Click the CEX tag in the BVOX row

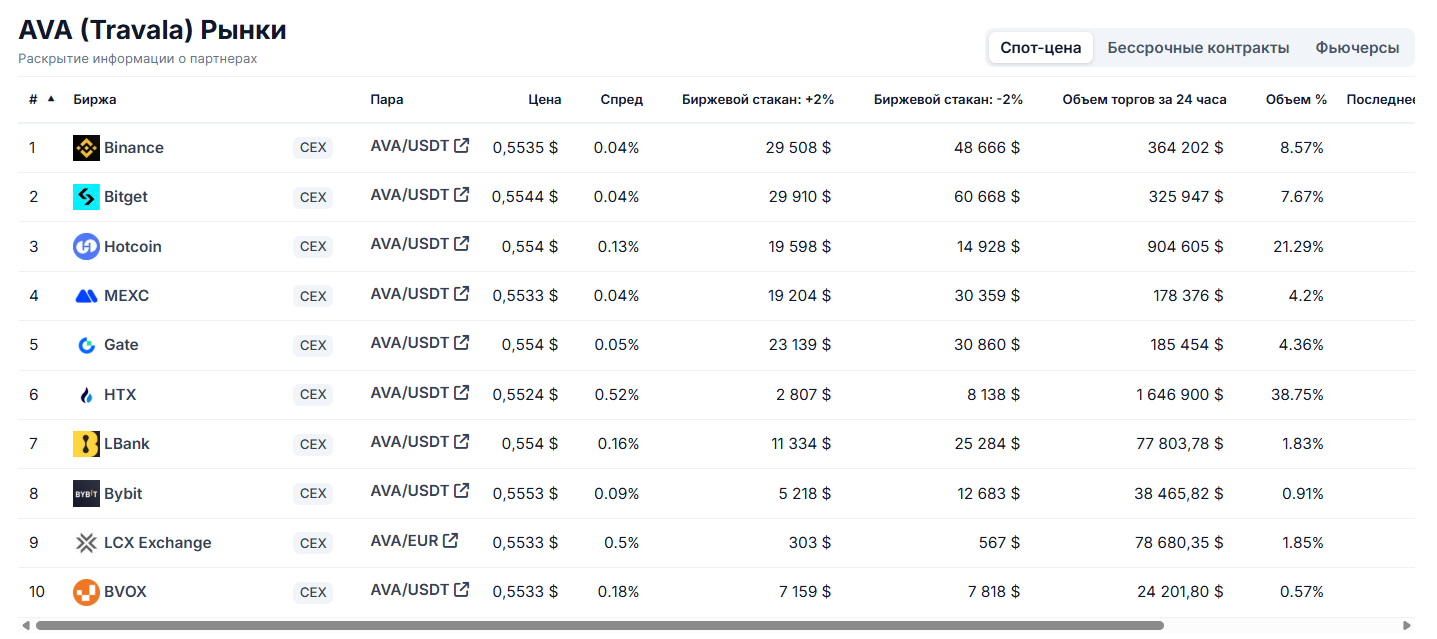[x=313, y=592]
